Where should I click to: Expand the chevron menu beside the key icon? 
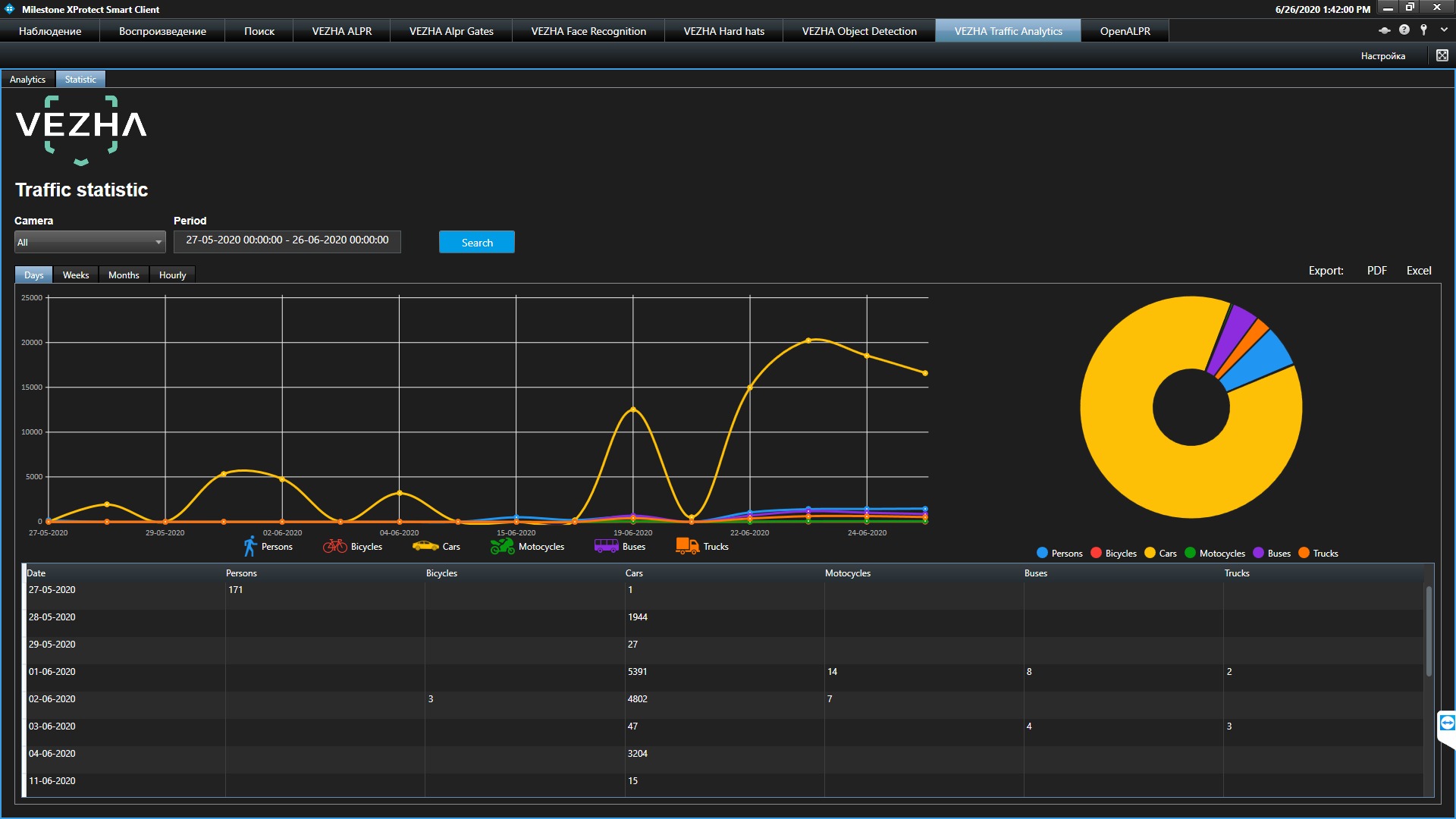coord(1444,30)
